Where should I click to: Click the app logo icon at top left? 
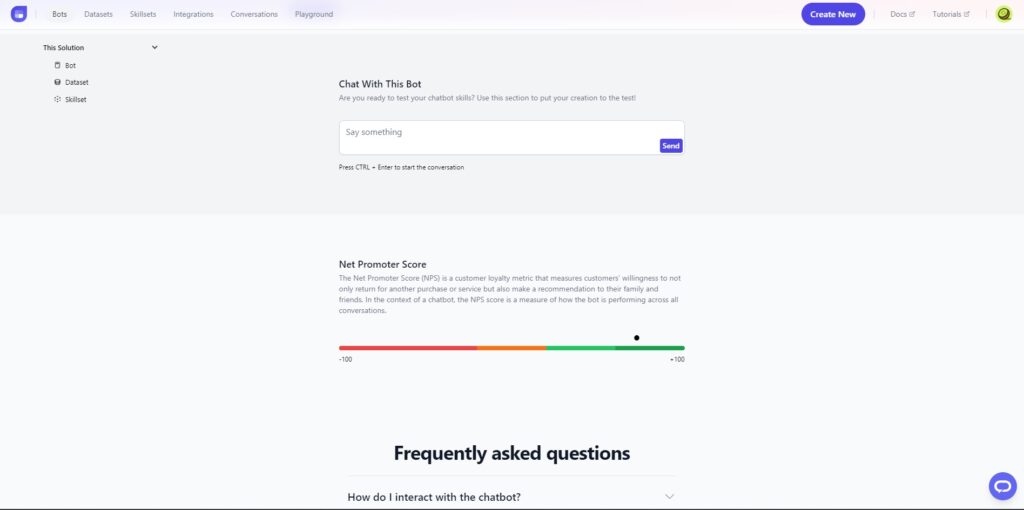(19, 14)
